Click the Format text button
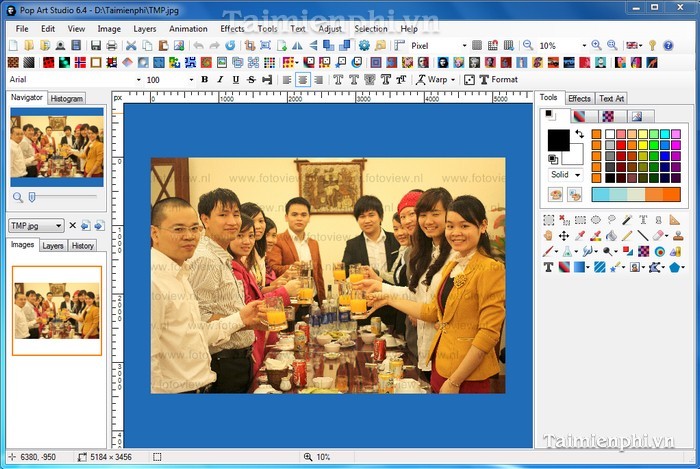Viewport: 700px width, 469px height. point(498,80)
